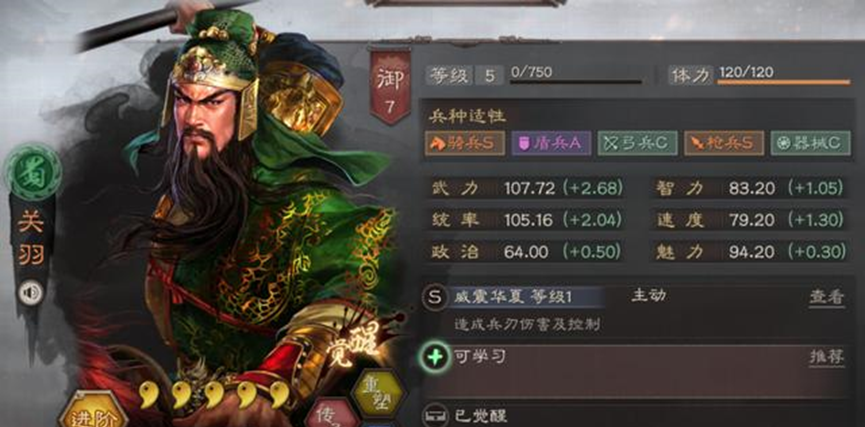Click the orange 体力 stamina bar
The image size is (865, 427).
[783, 82]
